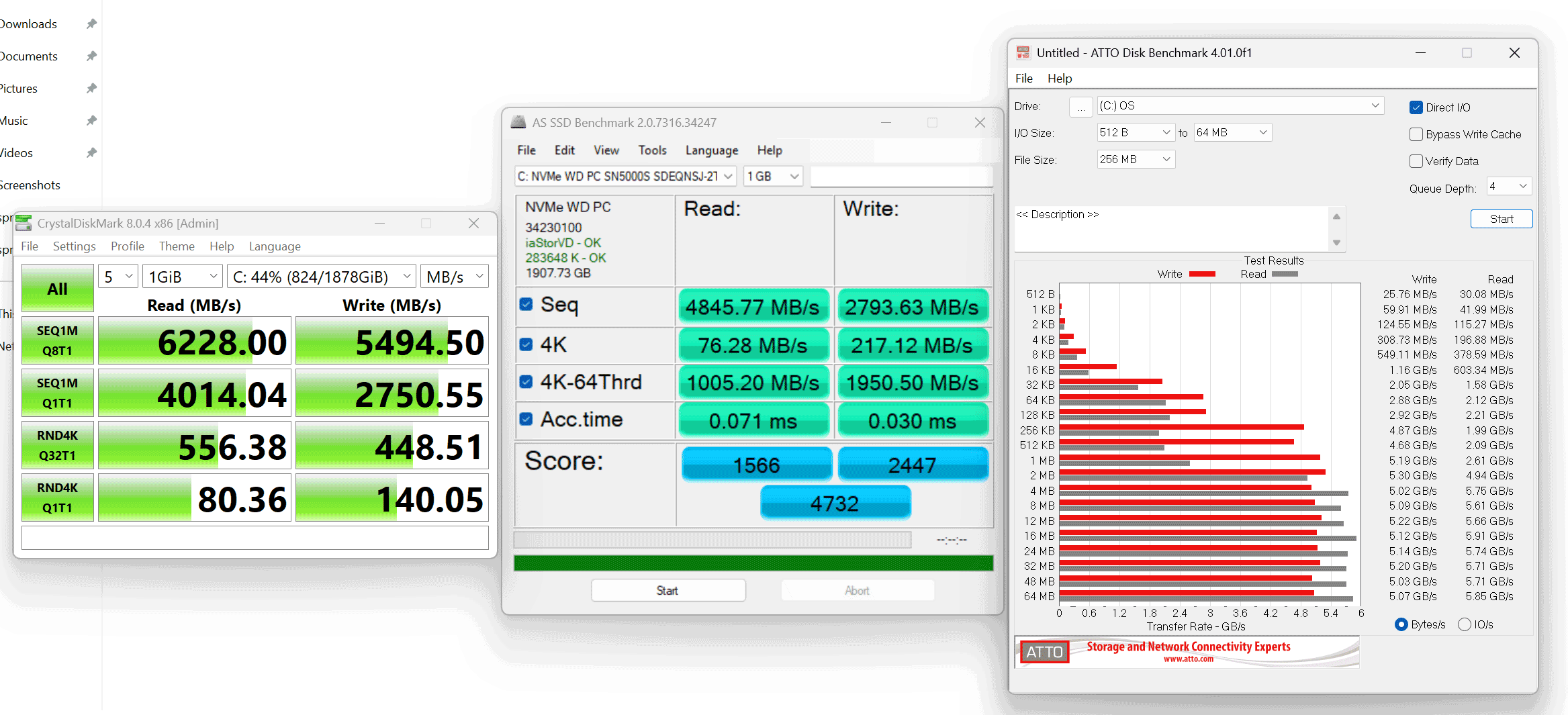
Task: Click the pin icon next to Music
Action: click(91, 120)
